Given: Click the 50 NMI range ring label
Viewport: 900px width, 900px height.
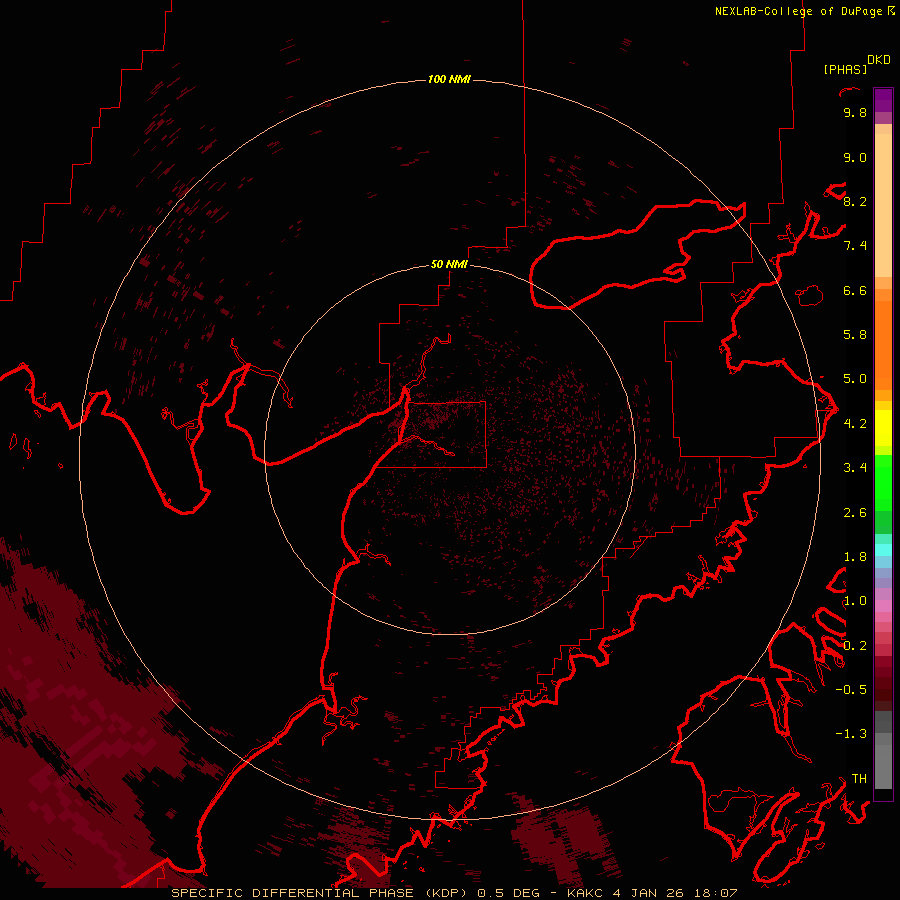Looking at the screenshot, I should (x=449, y=264).
